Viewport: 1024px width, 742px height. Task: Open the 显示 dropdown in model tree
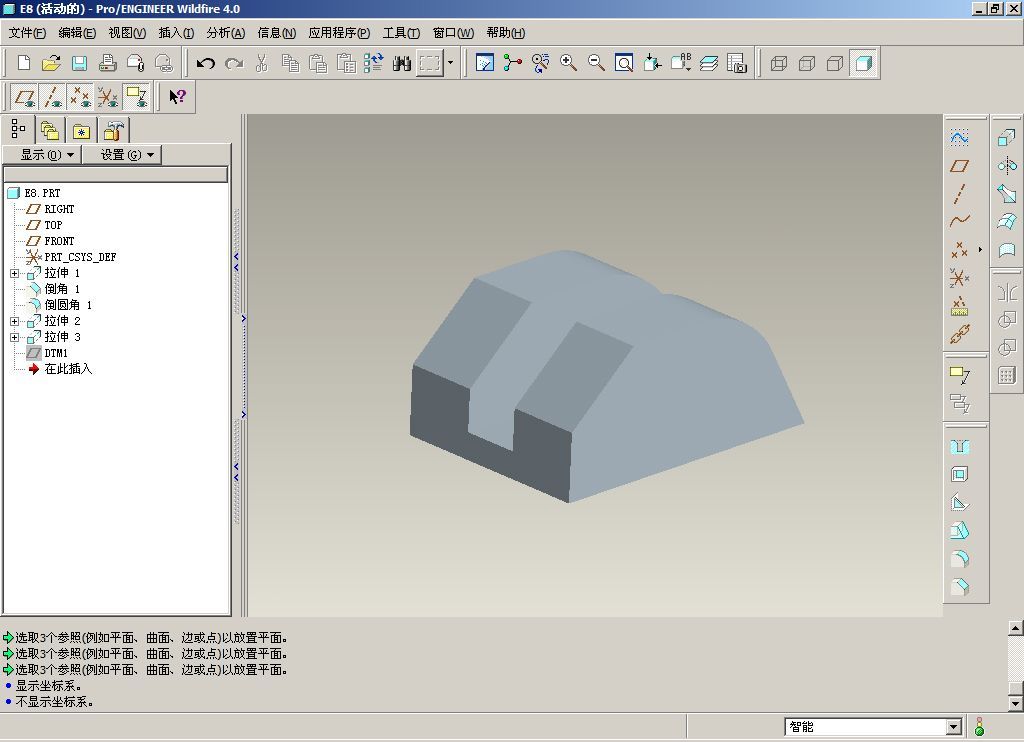[42, 155]
